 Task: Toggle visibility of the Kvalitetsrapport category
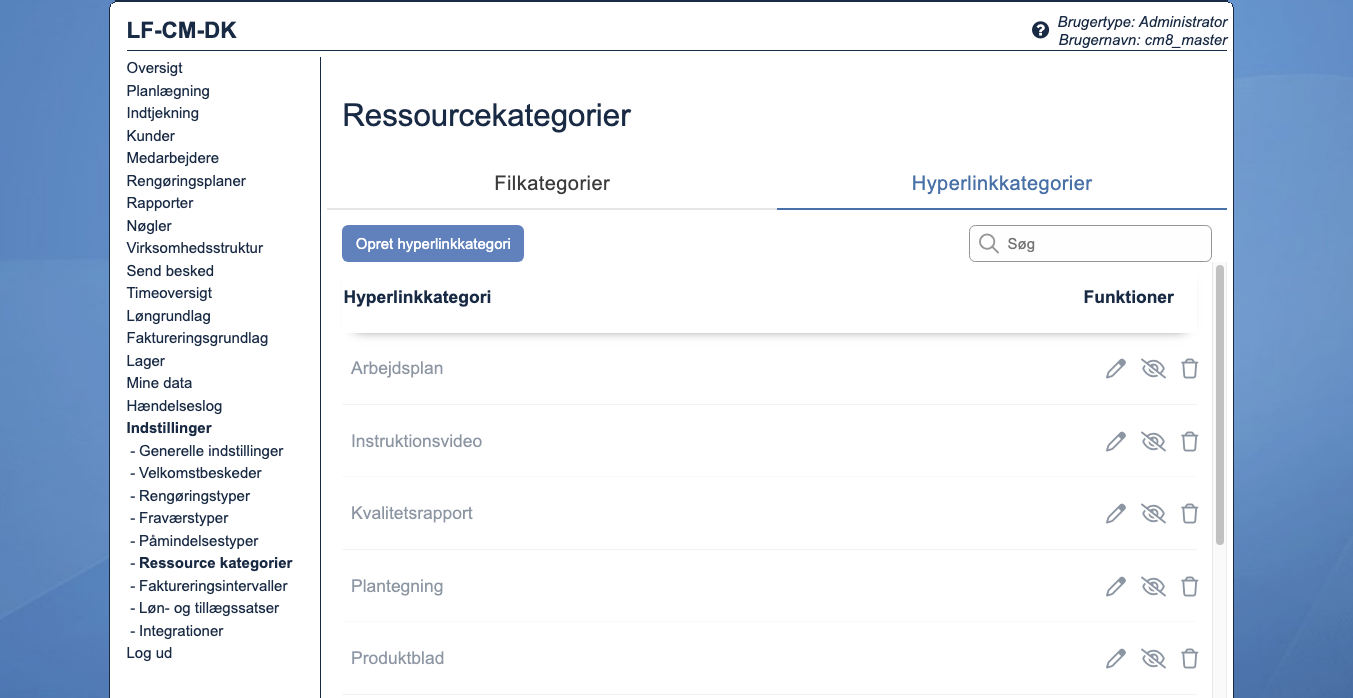point(1153,513)
